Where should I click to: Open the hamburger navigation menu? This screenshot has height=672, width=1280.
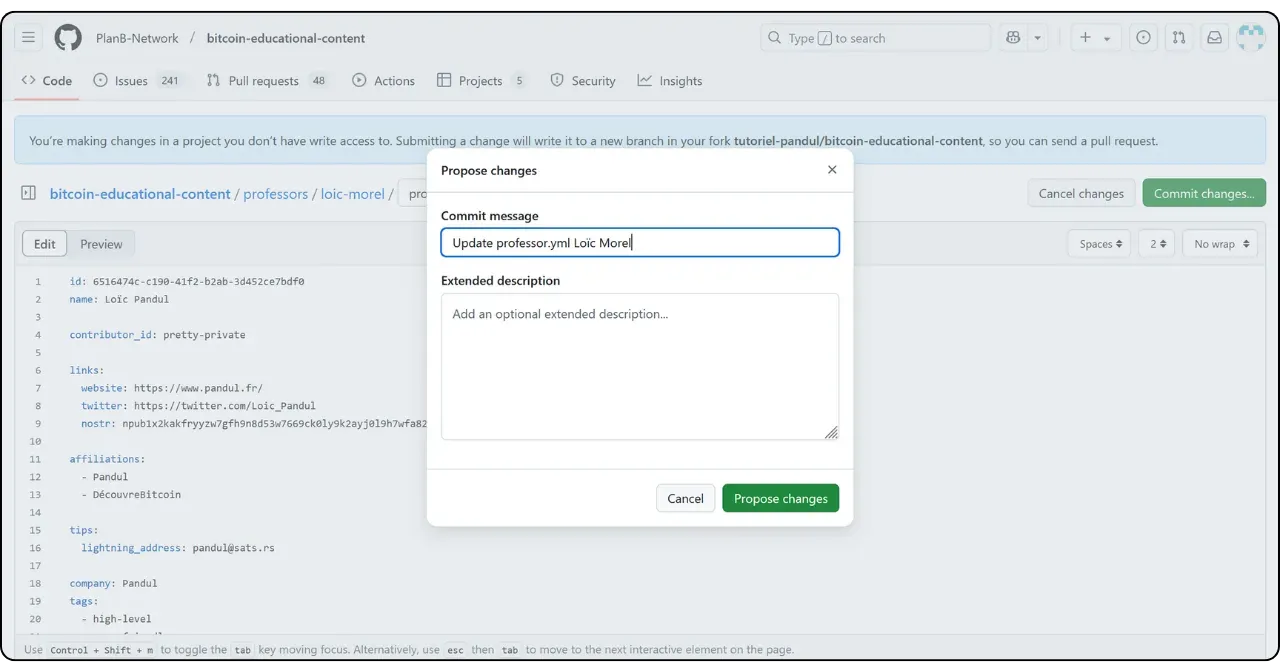(28, 38)
